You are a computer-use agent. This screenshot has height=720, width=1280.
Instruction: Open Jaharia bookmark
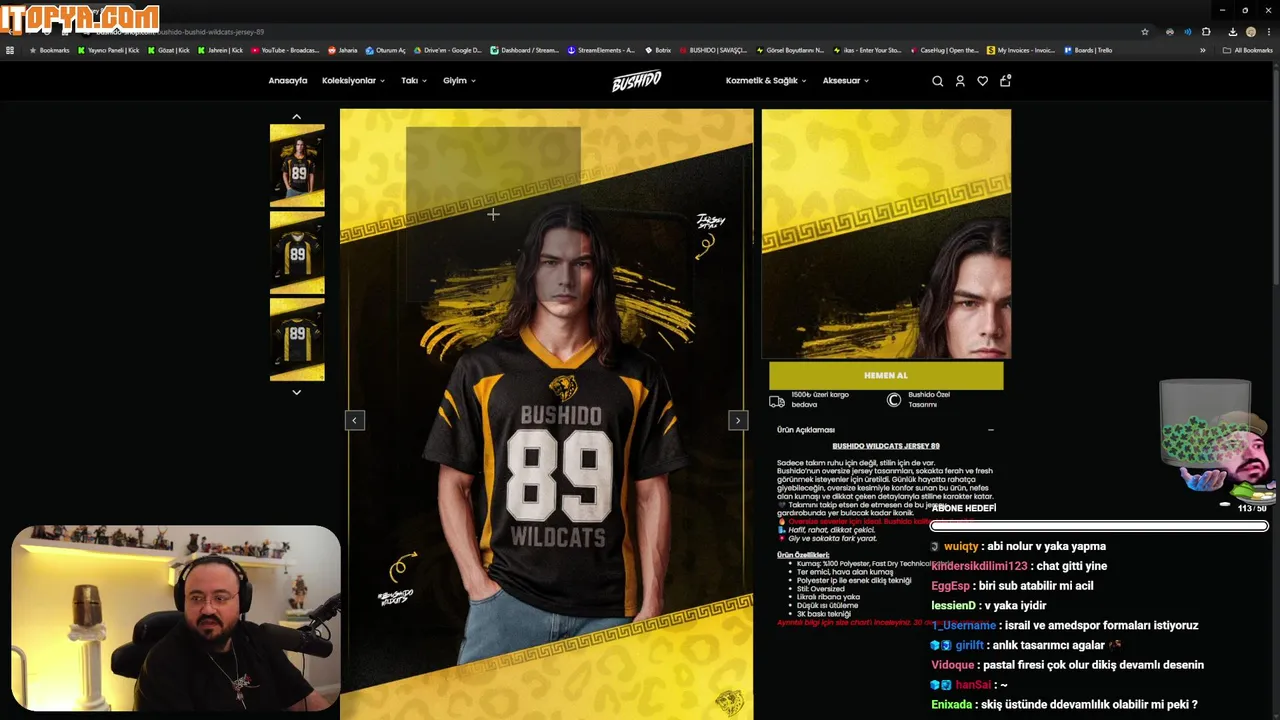(x=343, y=50)
